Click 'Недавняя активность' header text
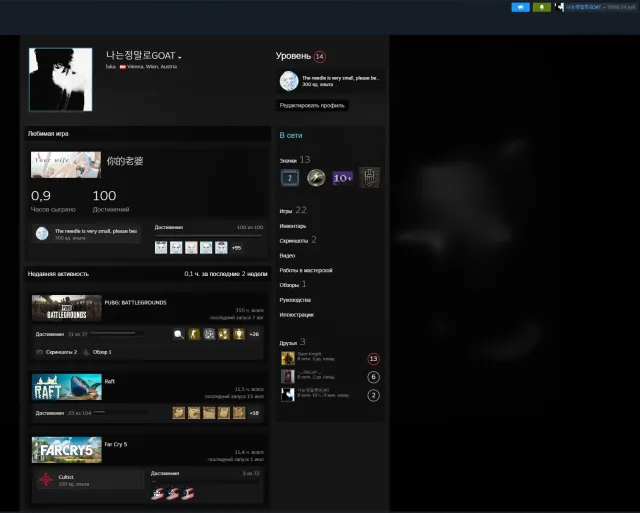Screen dimensions: 640x513 click(x=58, y=274)
